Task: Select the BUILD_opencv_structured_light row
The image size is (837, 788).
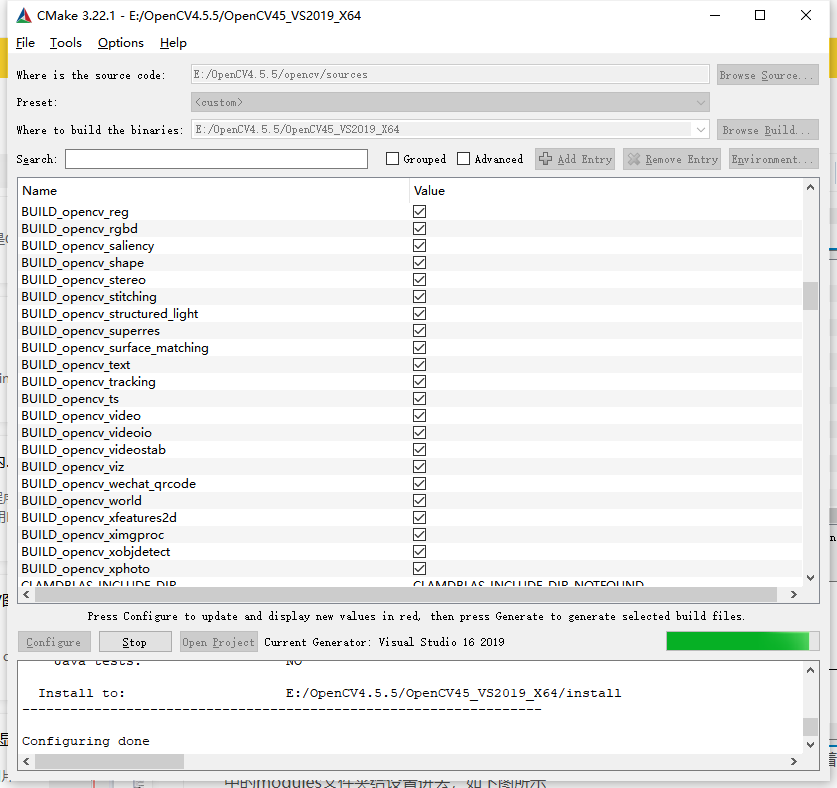Action: 410,313
